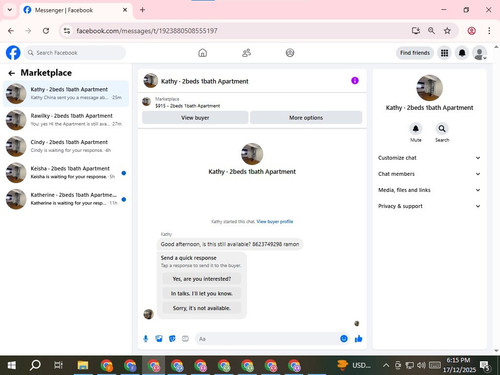Open the Chrome profile icon
Screen dimensions: 500x375
point(471,31)
